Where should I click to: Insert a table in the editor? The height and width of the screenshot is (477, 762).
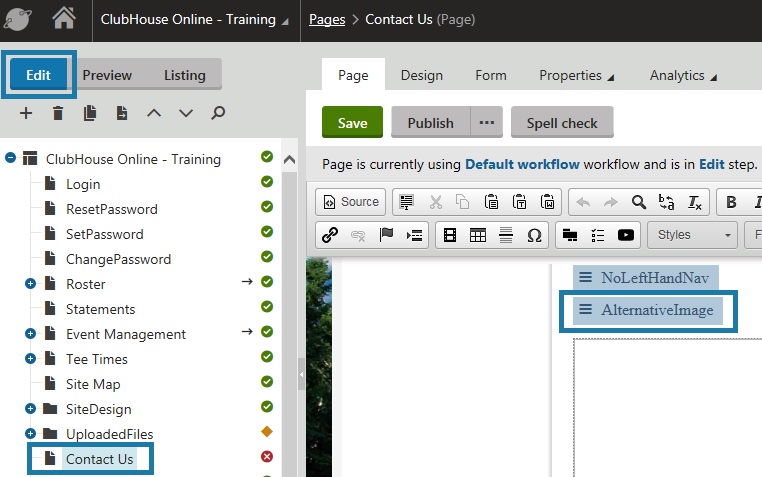(x=478, y=235)
